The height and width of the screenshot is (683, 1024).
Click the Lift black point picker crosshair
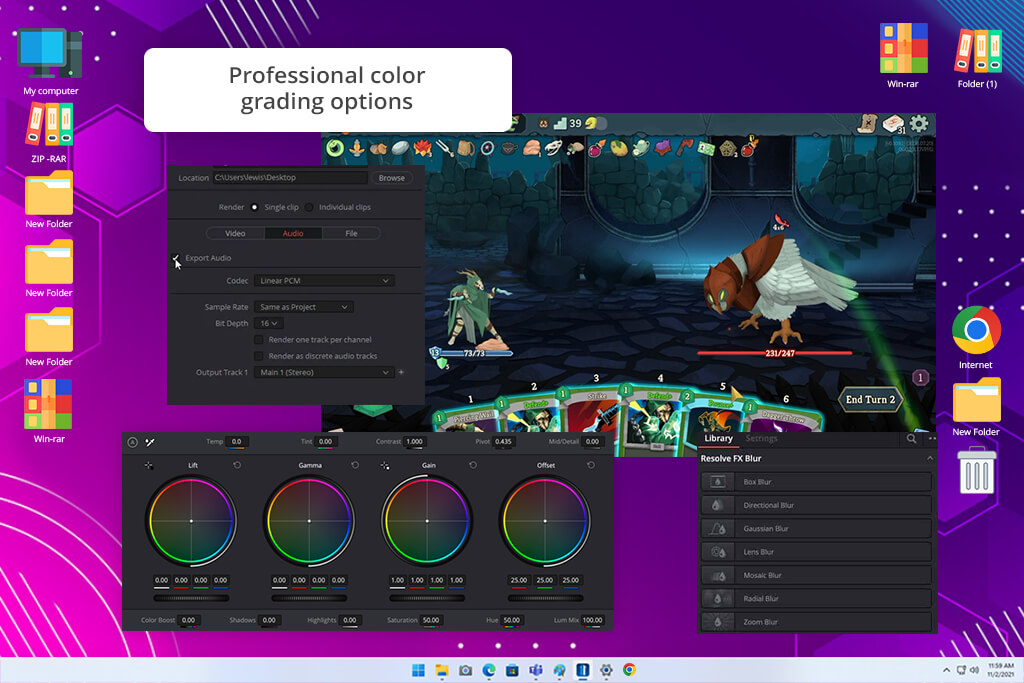coord(149,466)
